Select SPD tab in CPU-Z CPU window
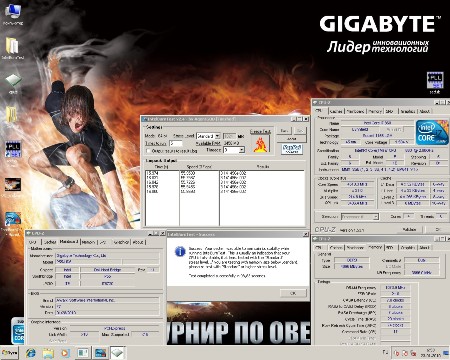450x360 pixels. (x=389, y=111)
